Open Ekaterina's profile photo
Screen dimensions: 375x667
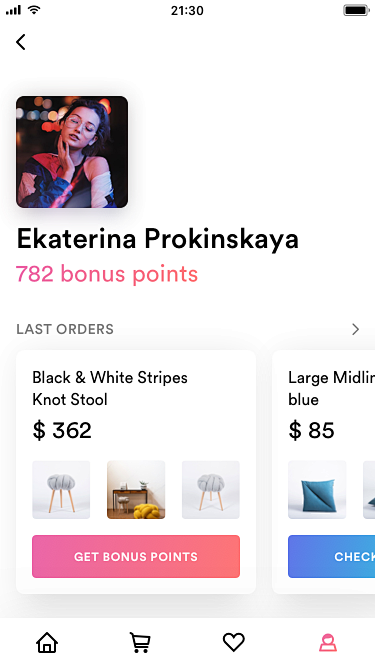[72, 152]
